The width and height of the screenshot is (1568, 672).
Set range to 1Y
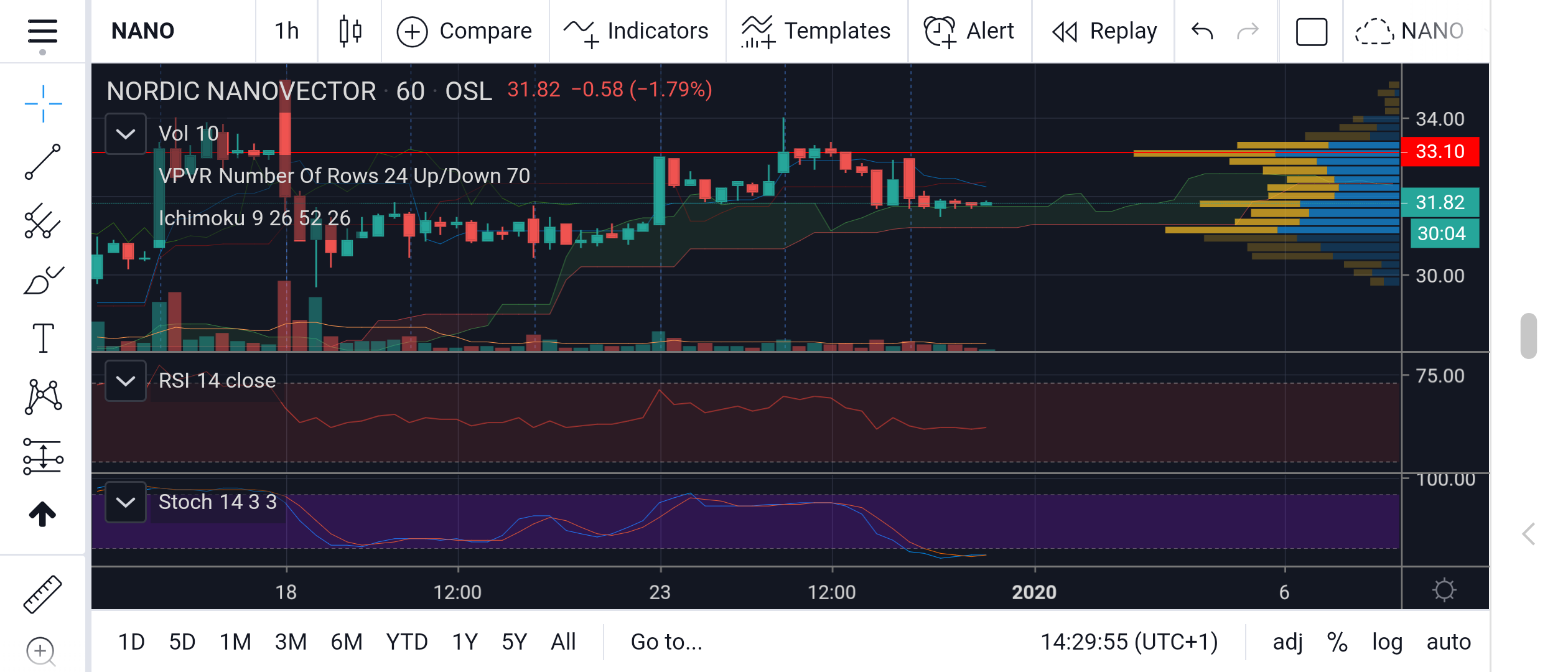465,642
